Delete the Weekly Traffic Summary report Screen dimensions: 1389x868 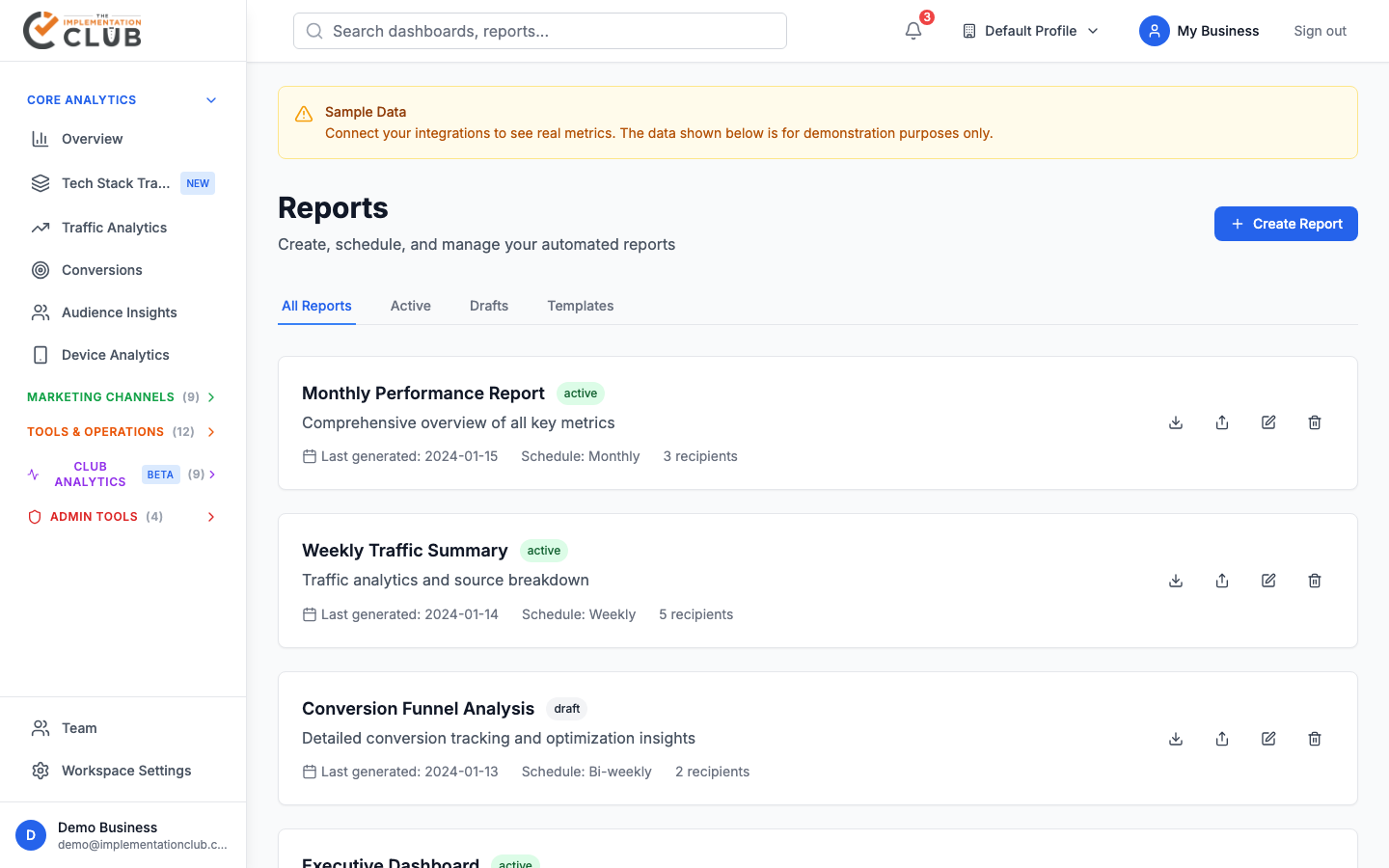tap(1315, 581)
